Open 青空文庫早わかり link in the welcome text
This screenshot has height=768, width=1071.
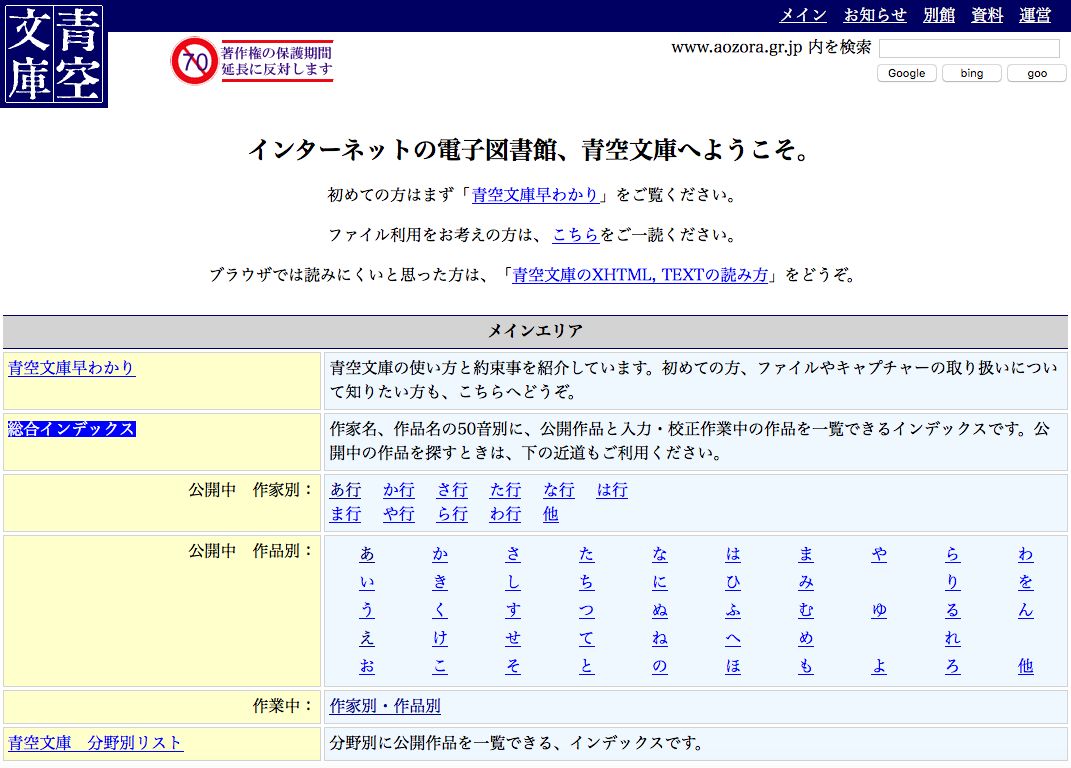coord(536,195)
